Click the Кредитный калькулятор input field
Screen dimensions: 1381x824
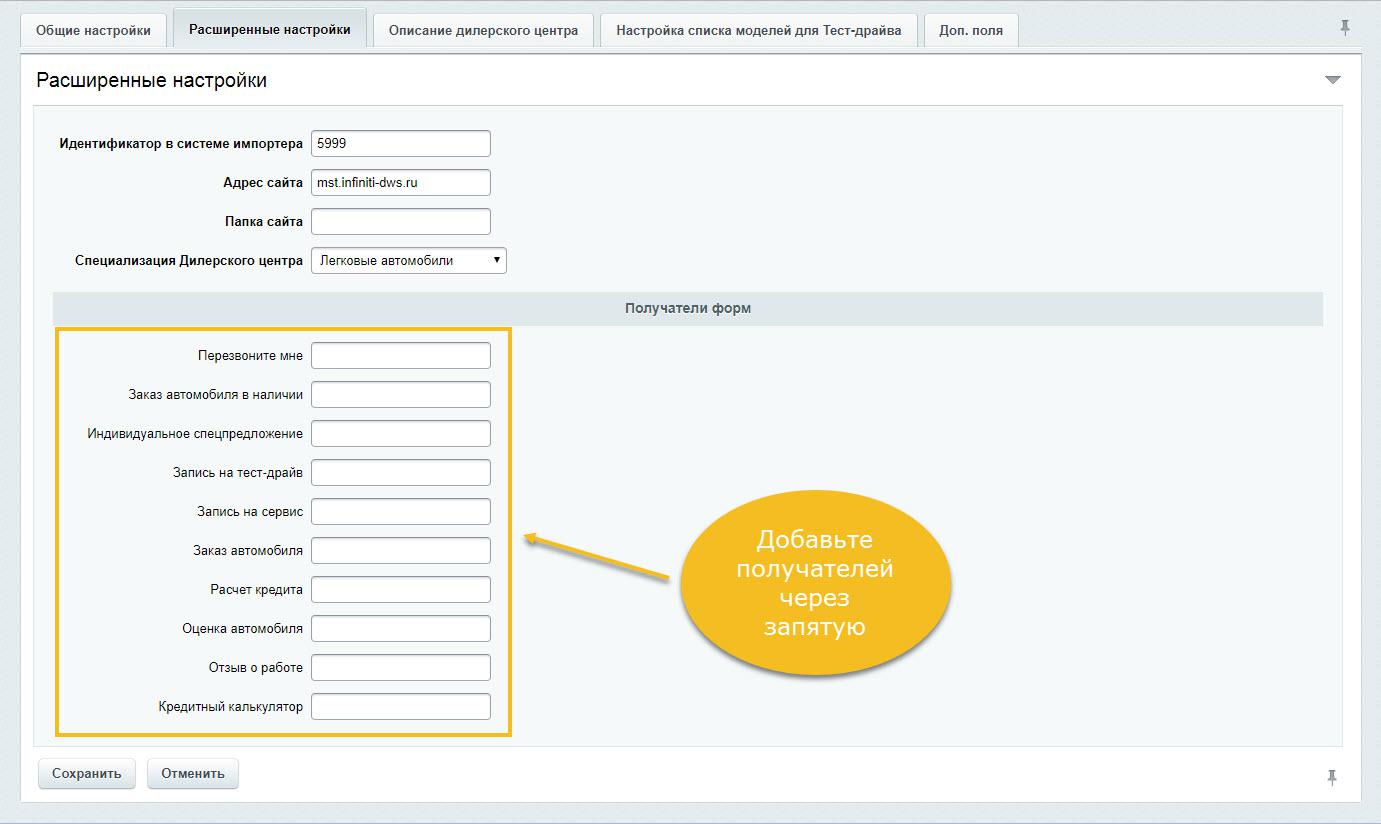click(401, 706)
